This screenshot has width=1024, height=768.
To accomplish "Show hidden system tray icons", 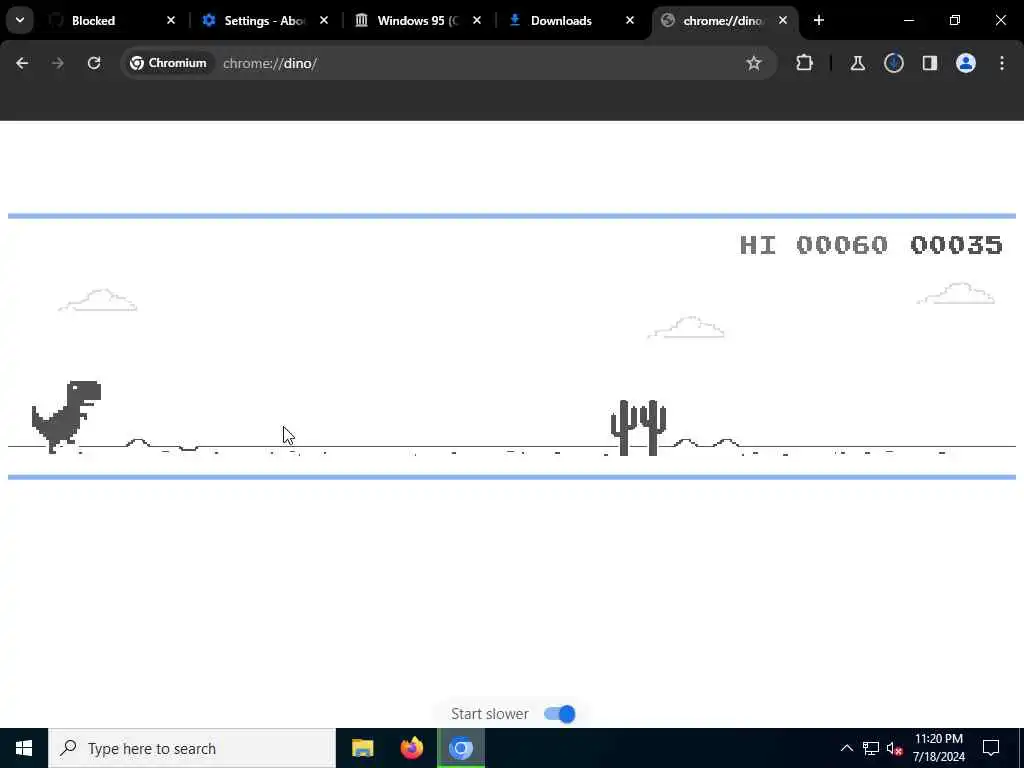I will (x=846, y=748).
